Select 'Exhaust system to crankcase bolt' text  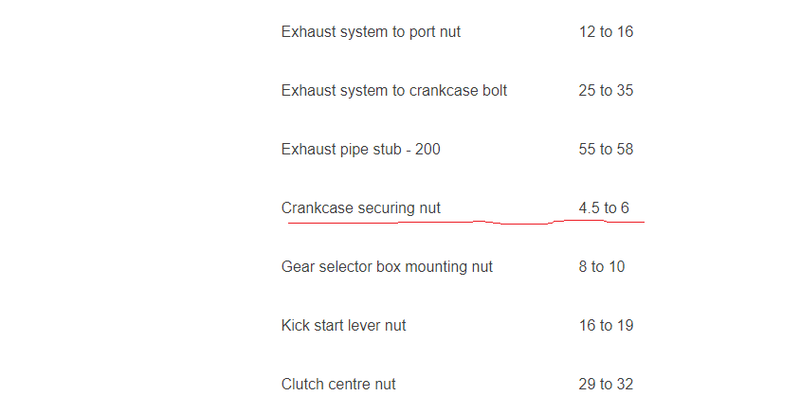394,91
